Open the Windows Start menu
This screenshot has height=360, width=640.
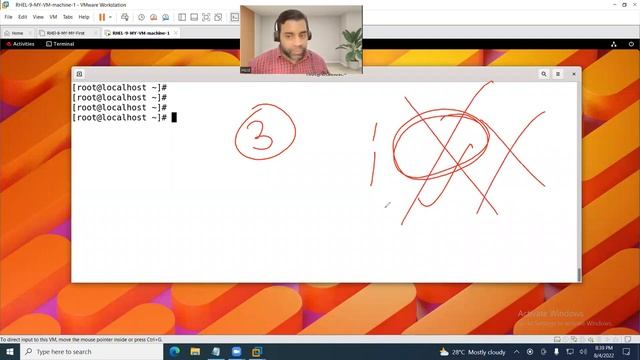[x=9, y=351]
